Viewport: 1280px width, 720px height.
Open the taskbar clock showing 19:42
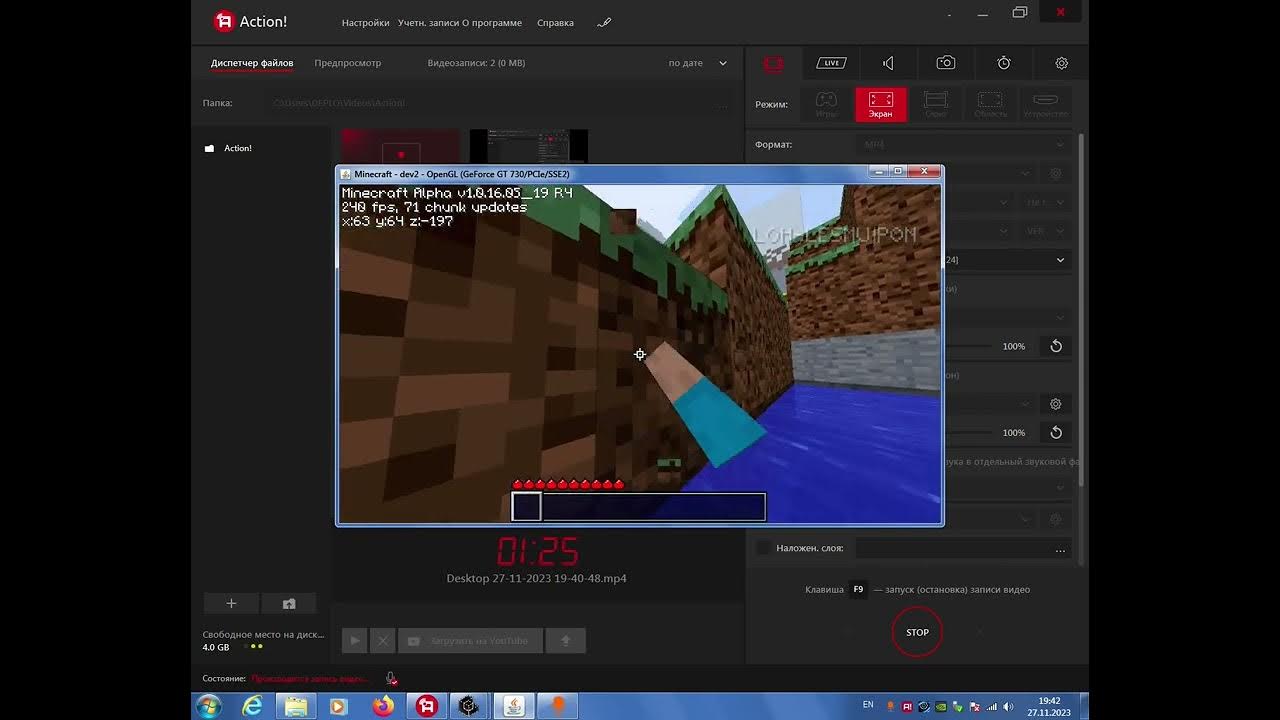[x=1049, y=706]
